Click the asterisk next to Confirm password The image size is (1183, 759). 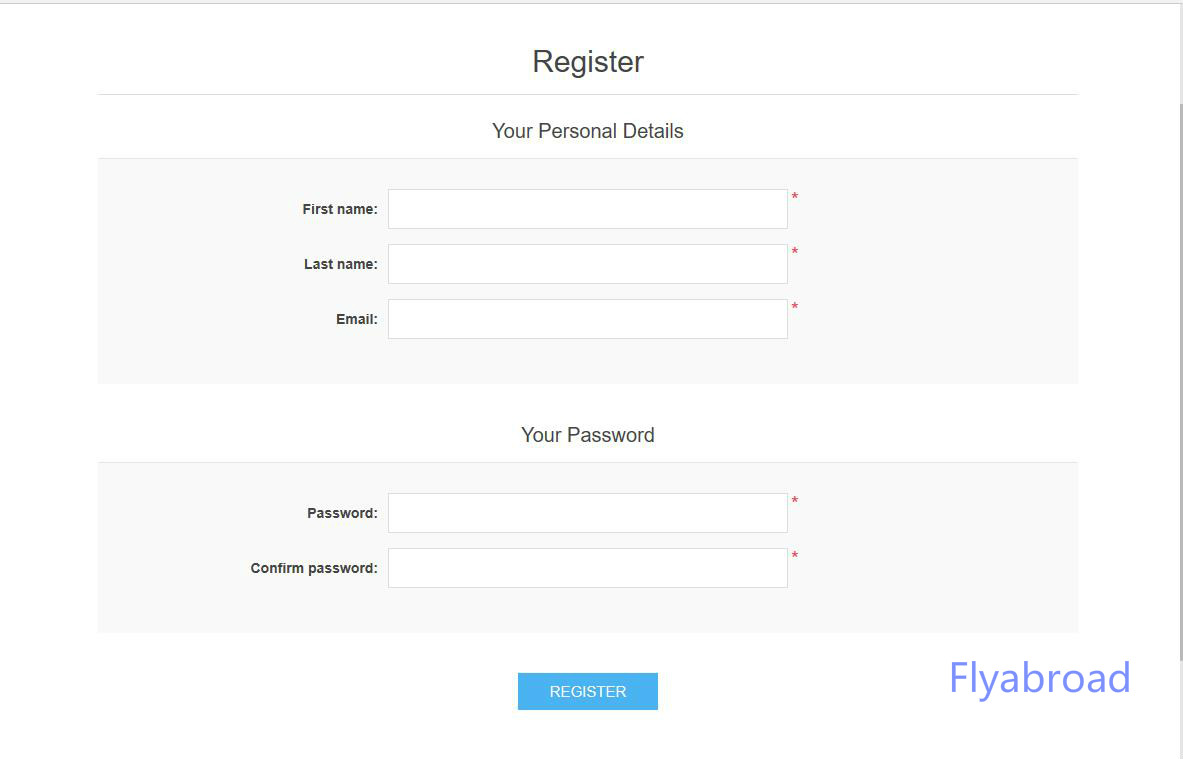(795, 557)
